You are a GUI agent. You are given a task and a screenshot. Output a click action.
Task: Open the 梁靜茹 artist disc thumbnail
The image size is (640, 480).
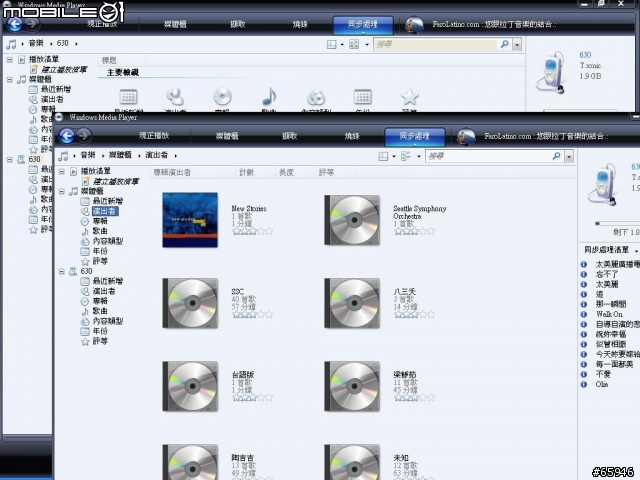352,386
